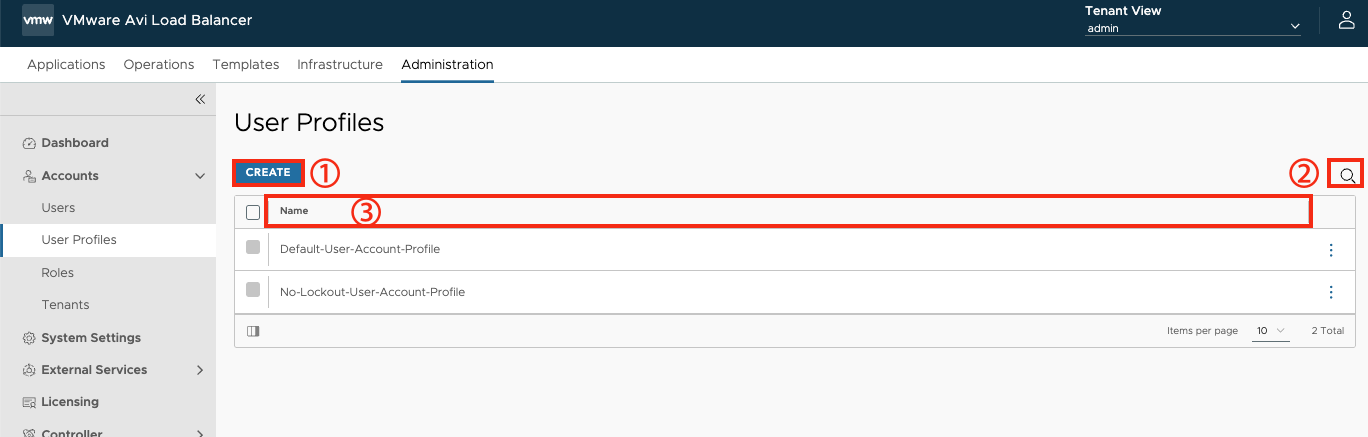Open the user account profile icon

(x=1346, y=20)
